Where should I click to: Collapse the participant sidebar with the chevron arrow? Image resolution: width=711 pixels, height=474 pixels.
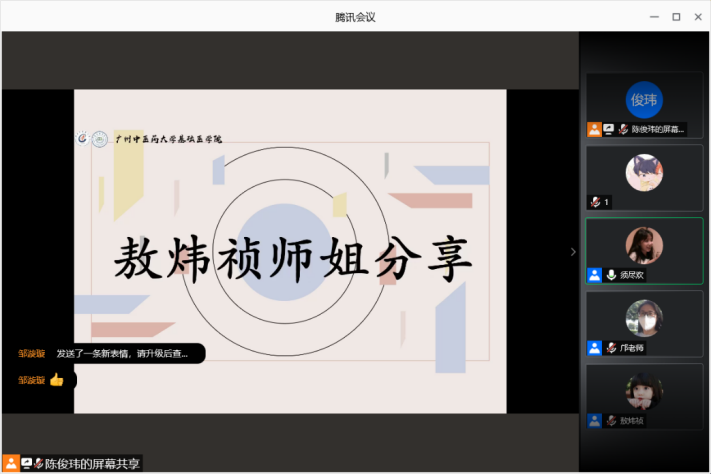(x=573, y=252)
